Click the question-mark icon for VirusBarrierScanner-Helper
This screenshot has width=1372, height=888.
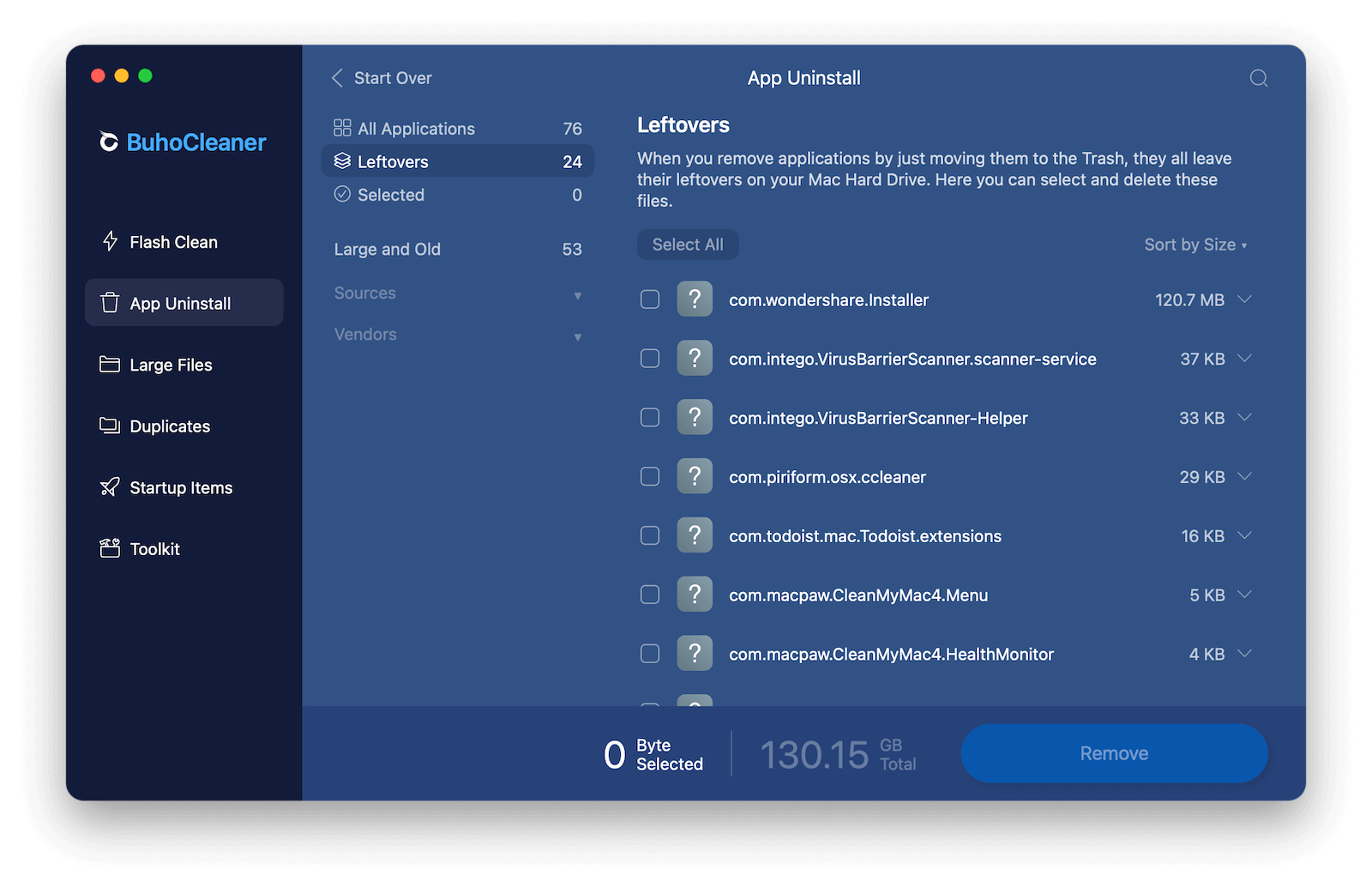695,417
